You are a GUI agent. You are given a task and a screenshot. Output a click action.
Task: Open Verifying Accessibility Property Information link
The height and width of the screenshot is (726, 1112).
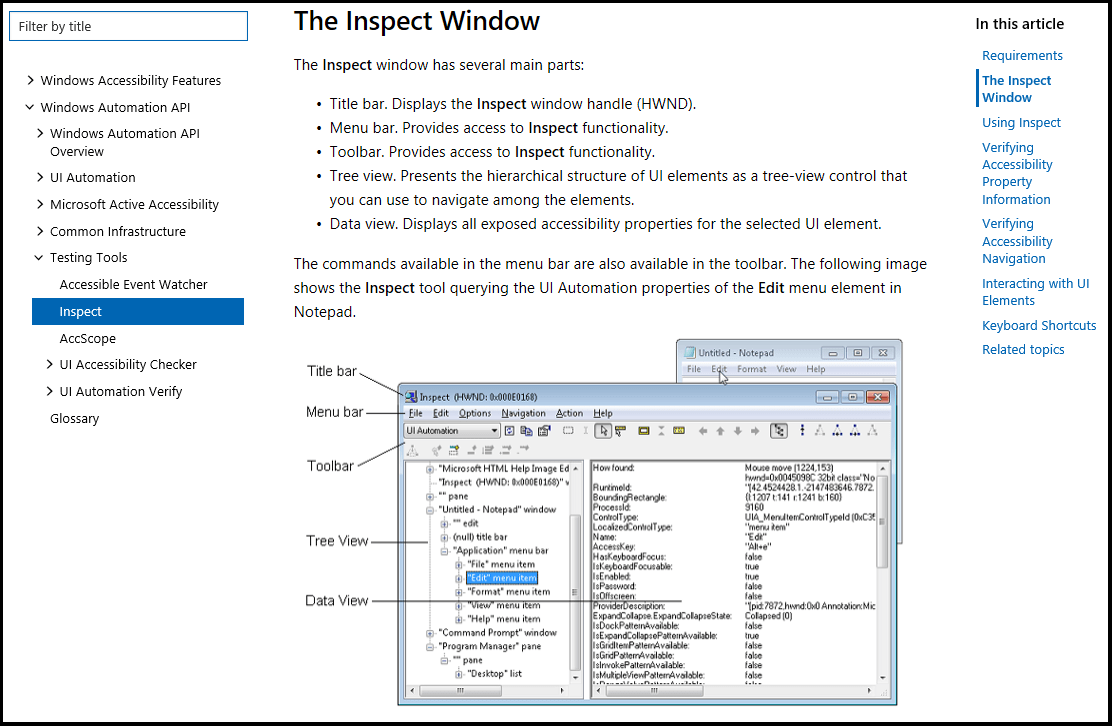click(1017, 174)
